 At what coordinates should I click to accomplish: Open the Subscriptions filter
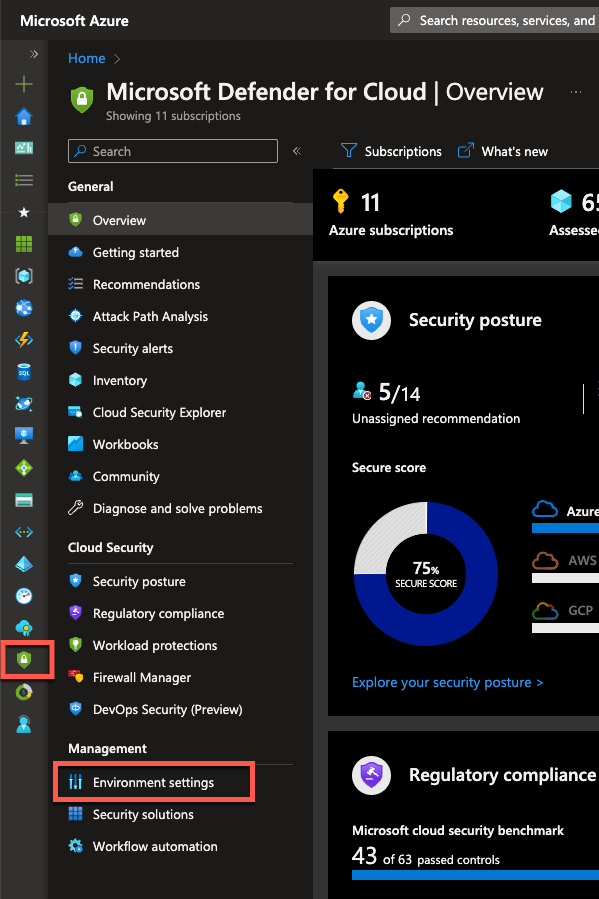click(391, 151)
